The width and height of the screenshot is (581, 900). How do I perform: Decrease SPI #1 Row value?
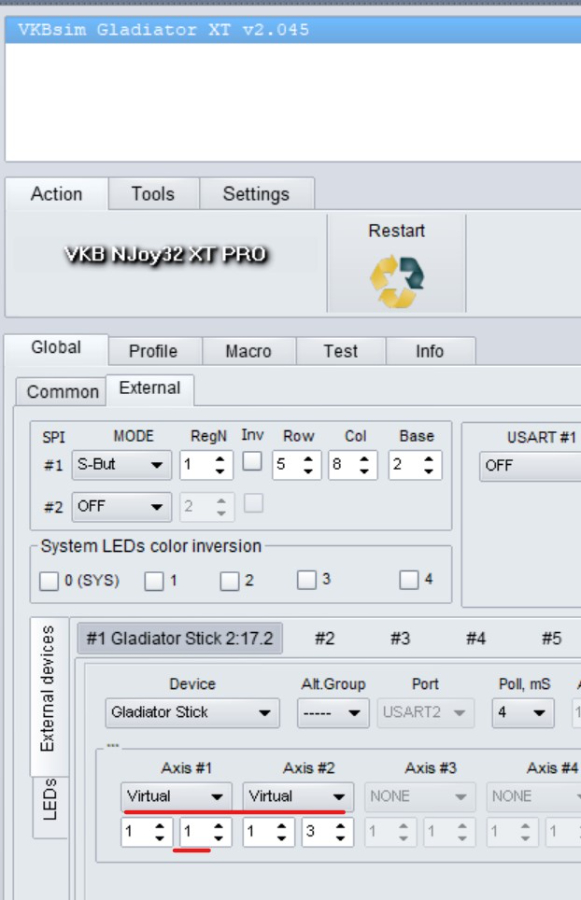point(308,471)
